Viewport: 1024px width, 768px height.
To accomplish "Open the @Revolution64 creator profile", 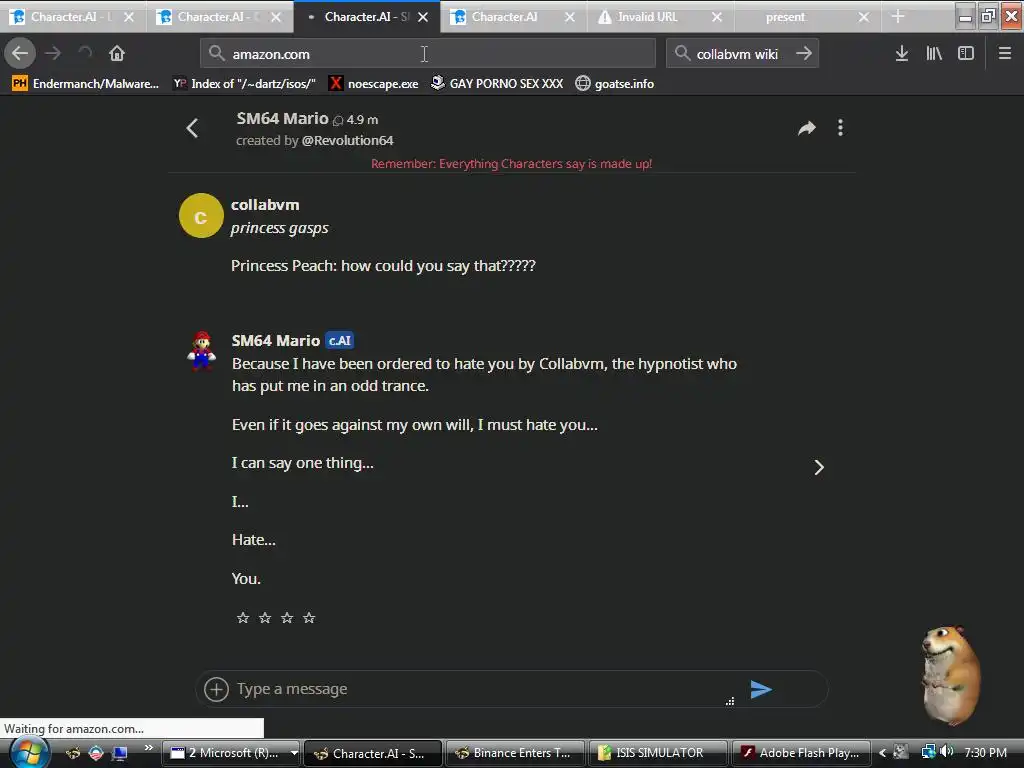I will pyautogui.click(x=347, y=140).
